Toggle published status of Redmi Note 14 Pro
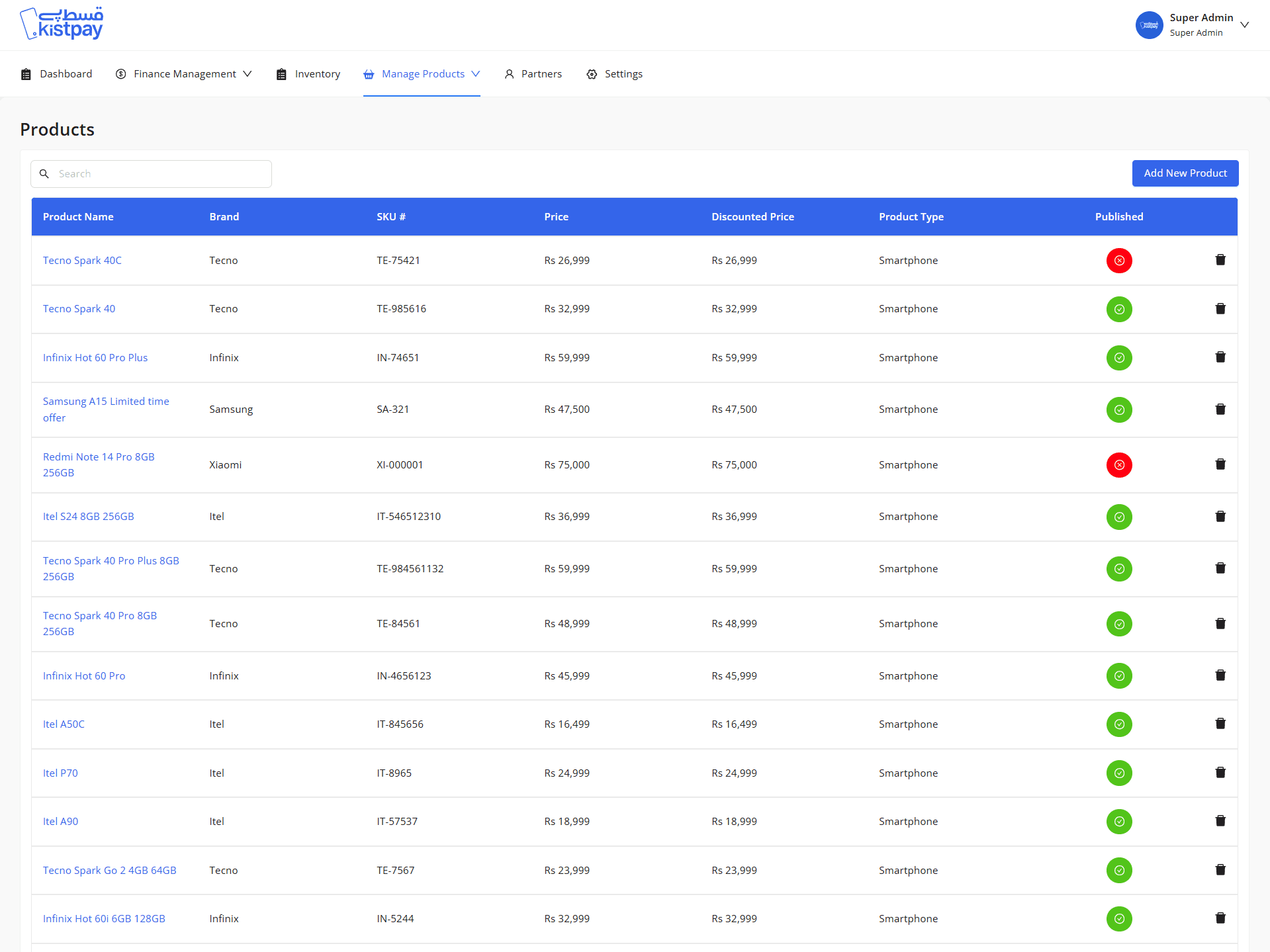The width and height of the screenshot is (1270, 952). coord(1118,465)
